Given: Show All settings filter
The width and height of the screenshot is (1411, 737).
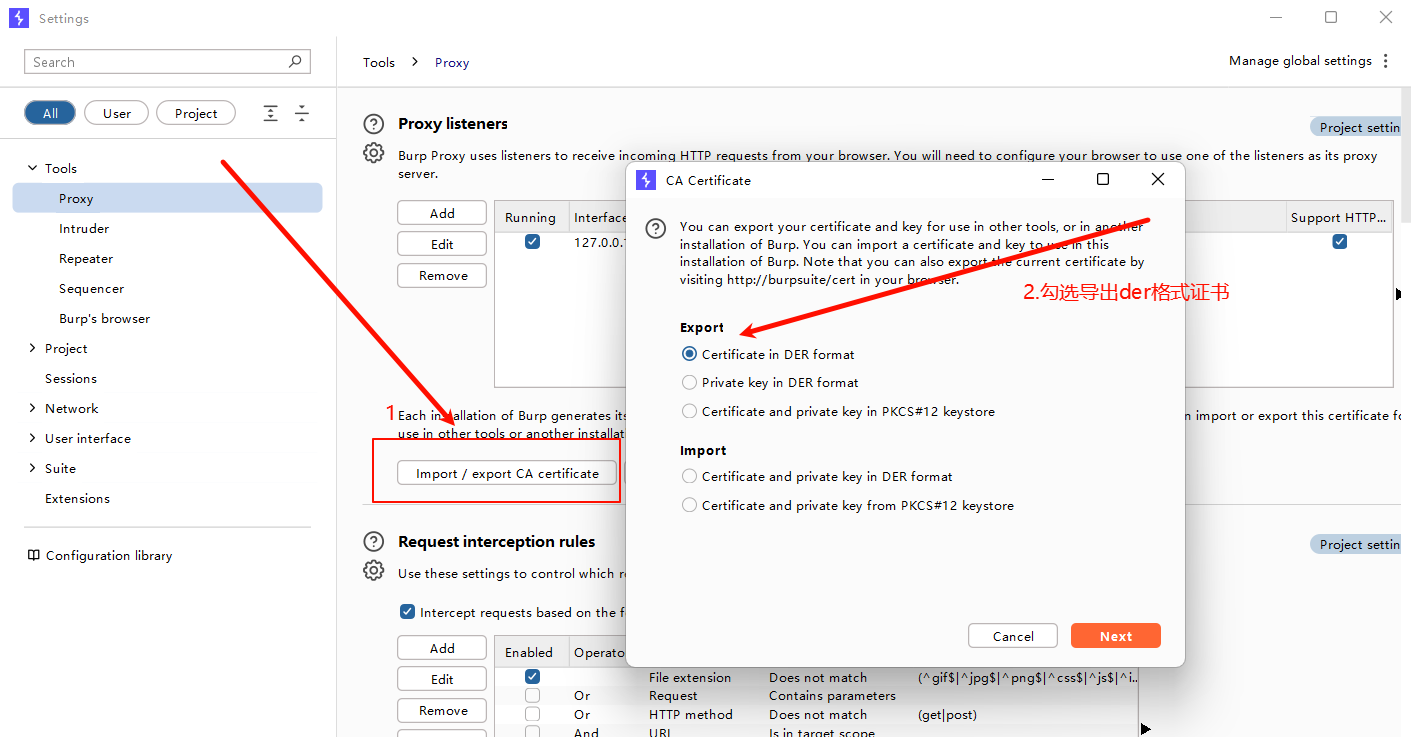Looking at the screenshot, I should point(50,113).
